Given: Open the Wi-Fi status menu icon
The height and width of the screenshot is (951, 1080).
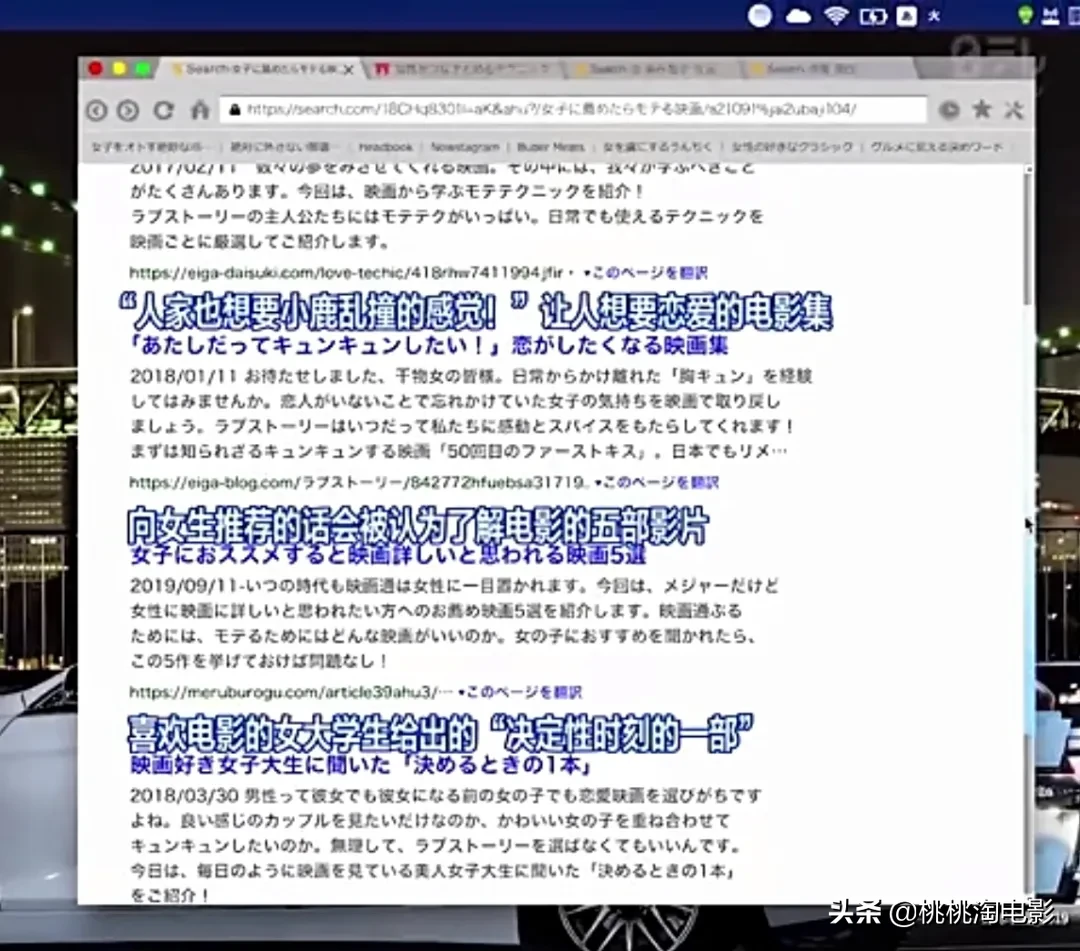Looking at the screenshot, I should (835, 15).
